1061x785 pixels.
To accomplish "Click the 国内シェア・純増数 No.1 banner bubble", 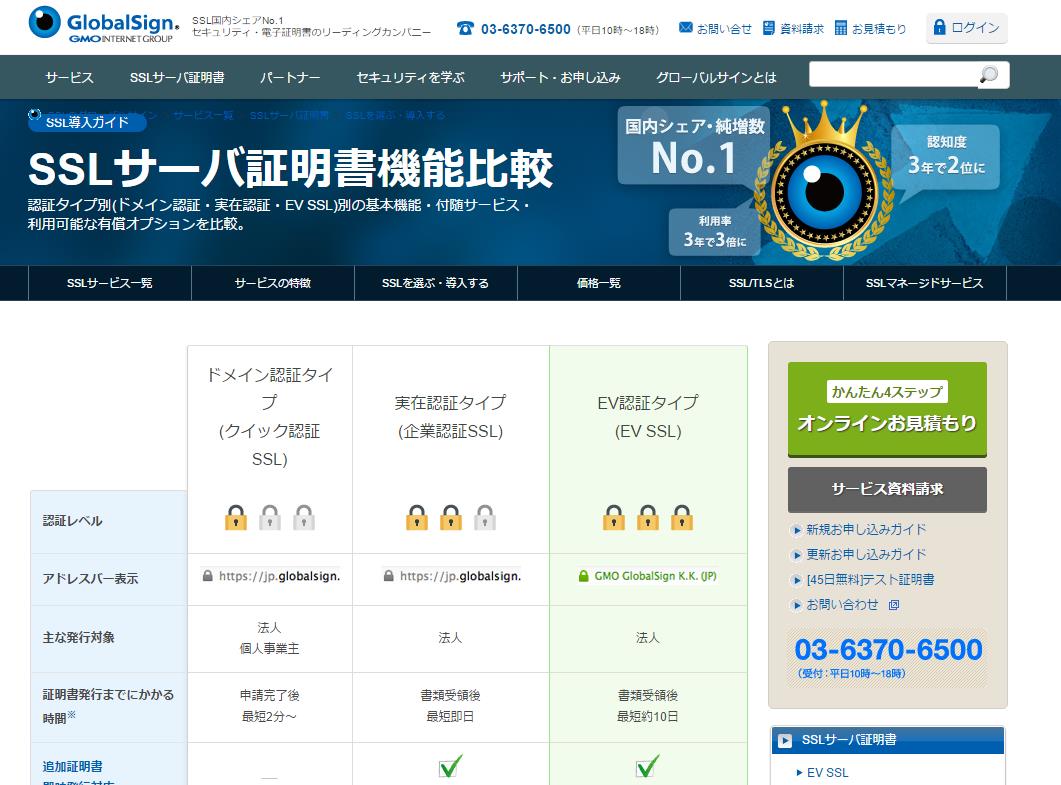I will [x=694, y=145].
